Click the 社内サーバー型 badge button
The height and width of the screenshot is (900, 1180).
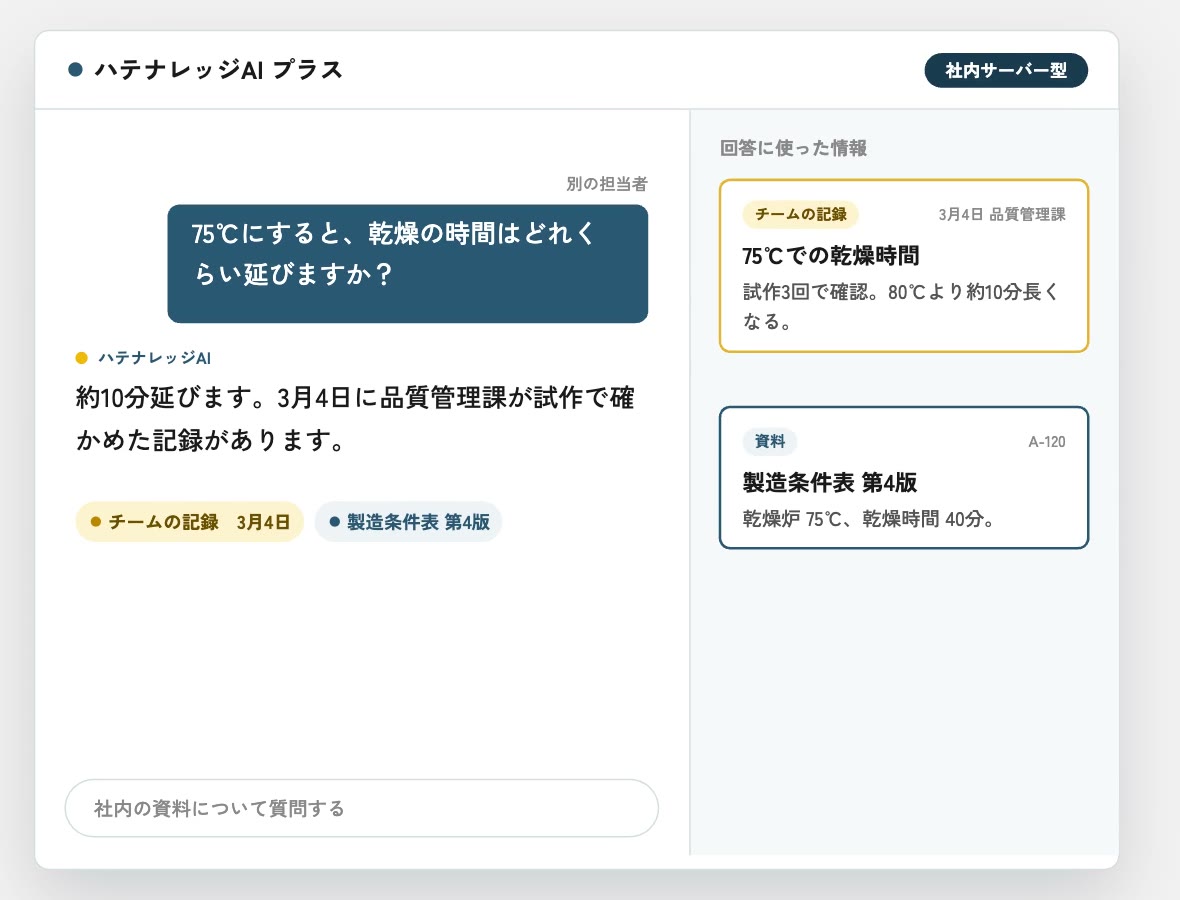(x=1005, y=70)
